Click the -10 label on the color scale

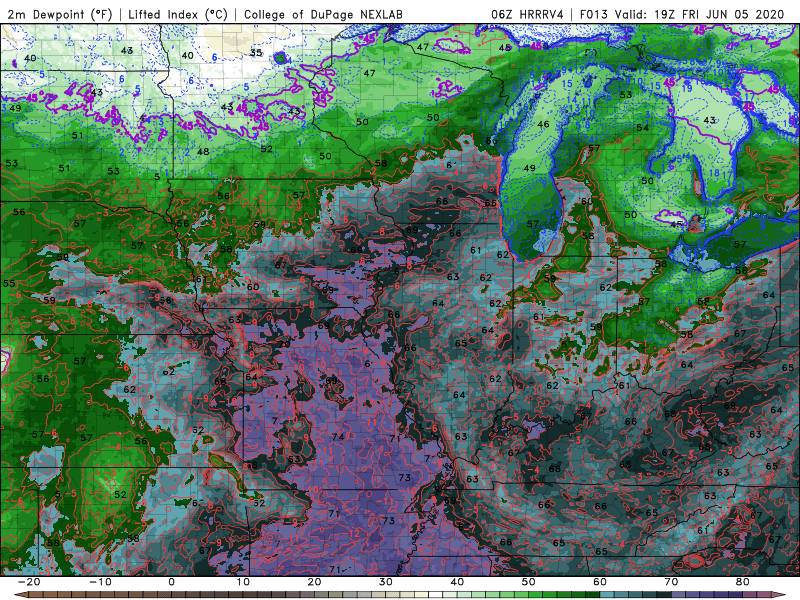100,582
